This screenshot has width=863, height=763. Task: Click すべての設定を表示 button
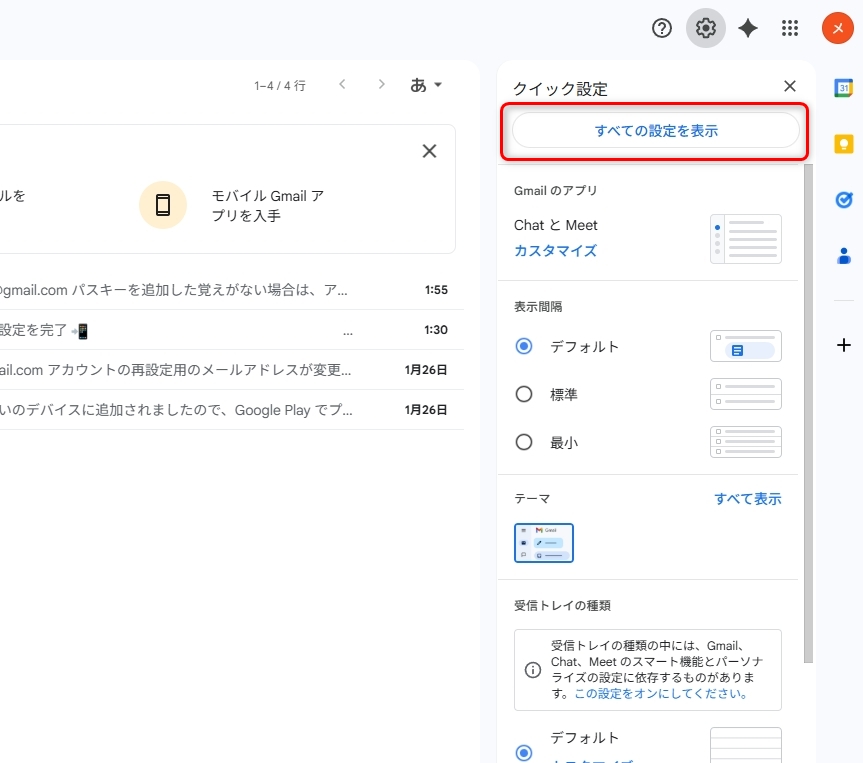pyautogui.click(x=655, y=130)
